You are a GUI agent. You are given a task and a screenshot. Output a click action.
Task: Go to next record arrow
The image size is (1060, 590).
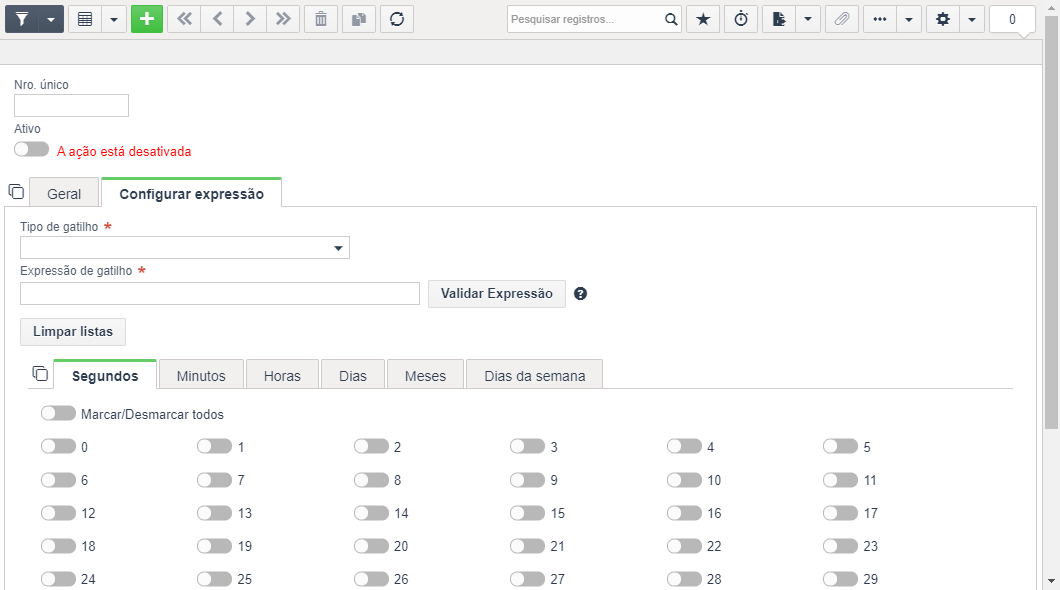click(250, 19)
